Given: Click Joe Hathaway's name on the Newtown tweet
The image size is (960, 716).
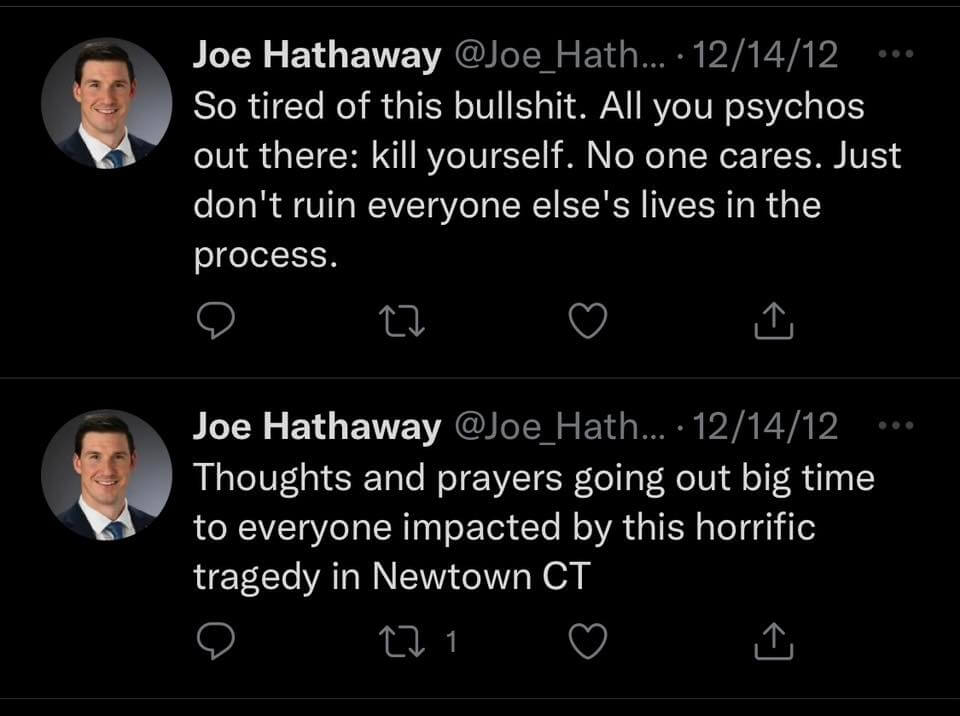Looking at the screenshot, I should tap(316, 427).
